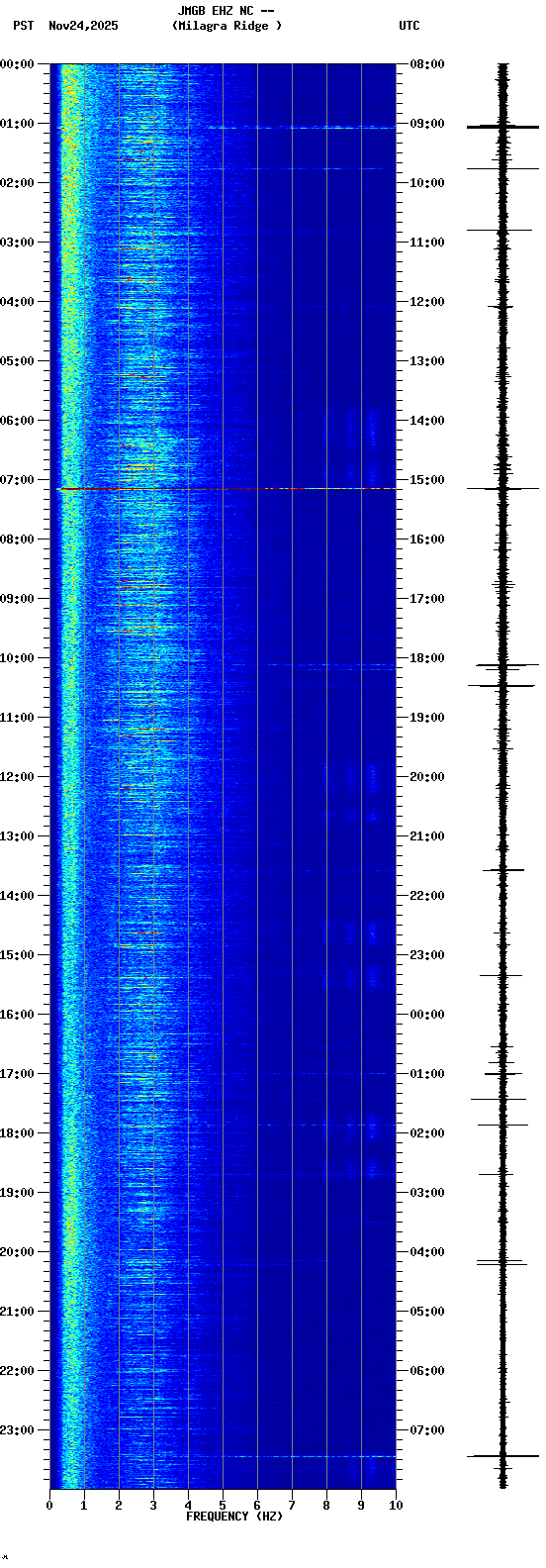This screenshot has width=546, height=1568.
Task: Click the frequency axis tick '8'
Action: click(326, 1506)
